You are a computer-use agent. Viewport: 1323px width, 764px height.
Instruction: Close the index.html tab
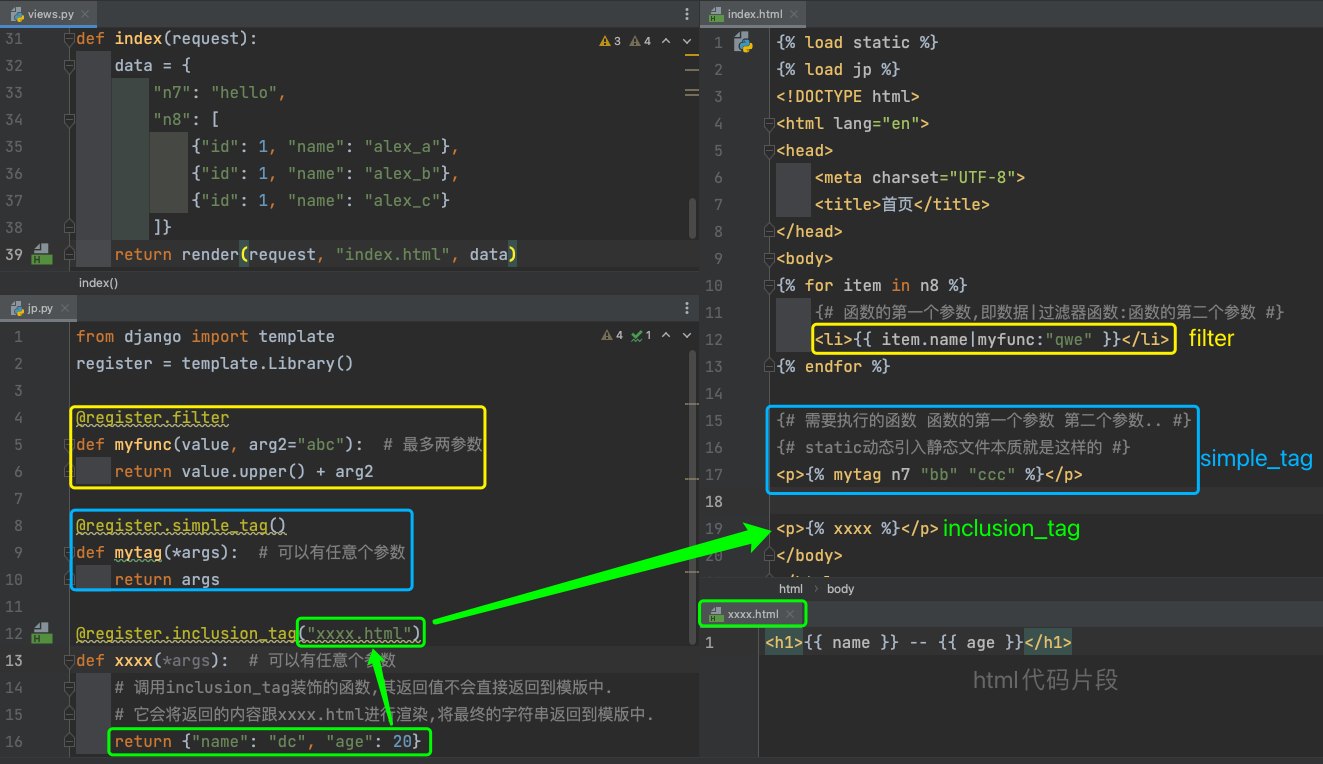[x=796, y=14]
